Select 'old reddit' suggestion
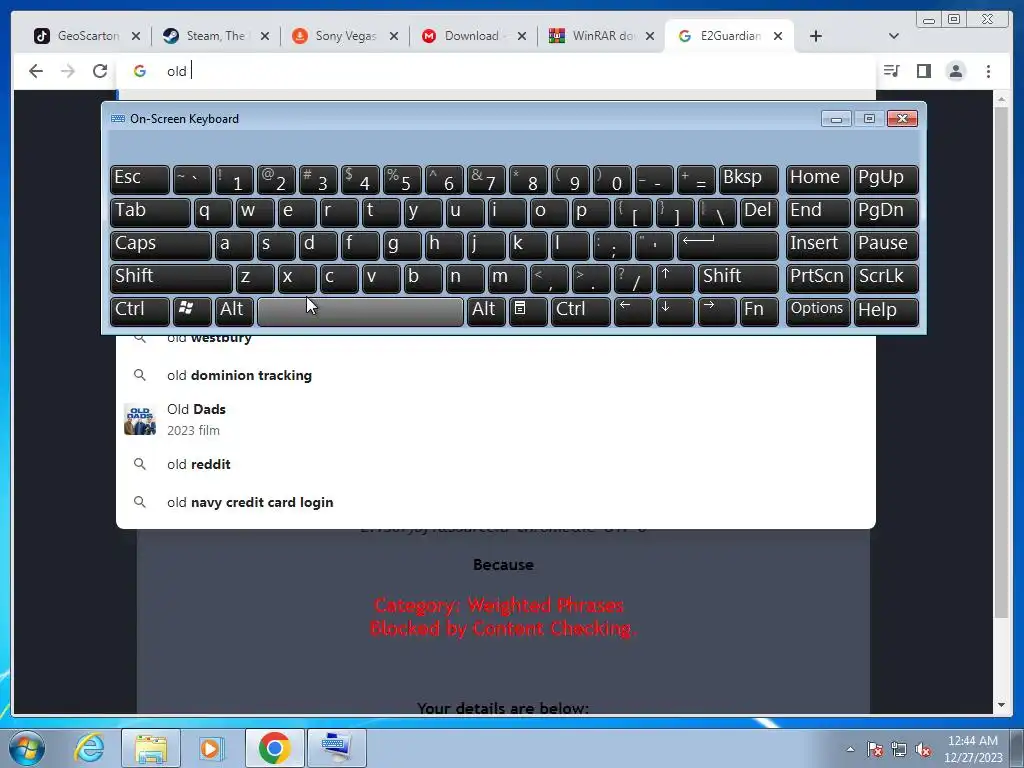1024x768 pixels. coord(496,464)
